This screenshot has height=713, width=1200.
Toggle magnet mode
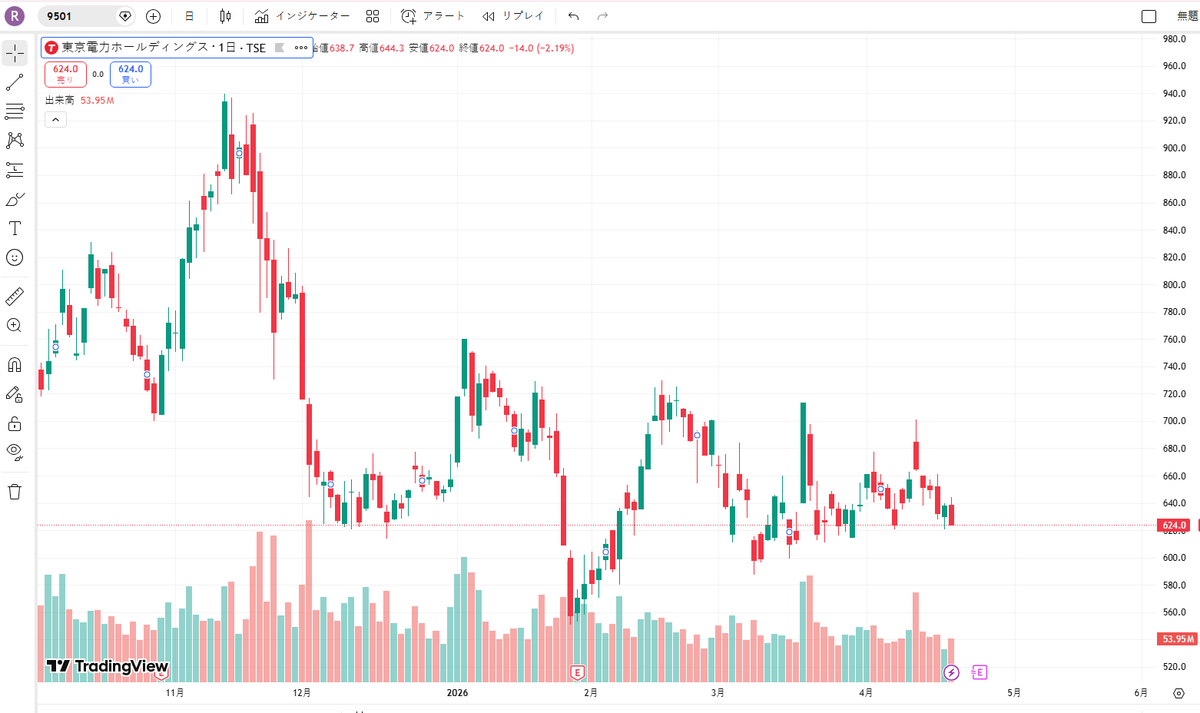pyautogui.click(x=15, y=364)
